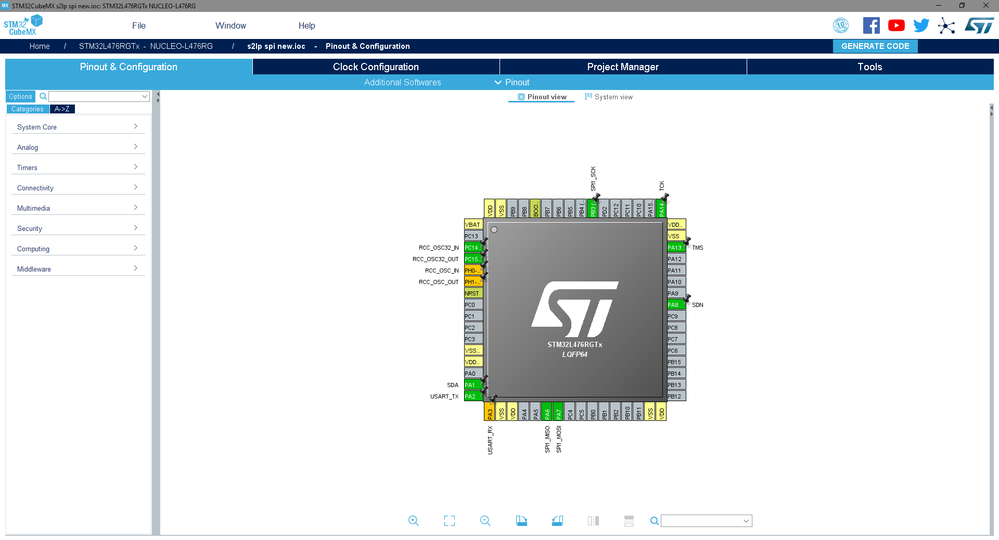The width and height of the screenshot is (999, 540).
Task: Open the ST Facebook page icon
Action: (871, 25)
